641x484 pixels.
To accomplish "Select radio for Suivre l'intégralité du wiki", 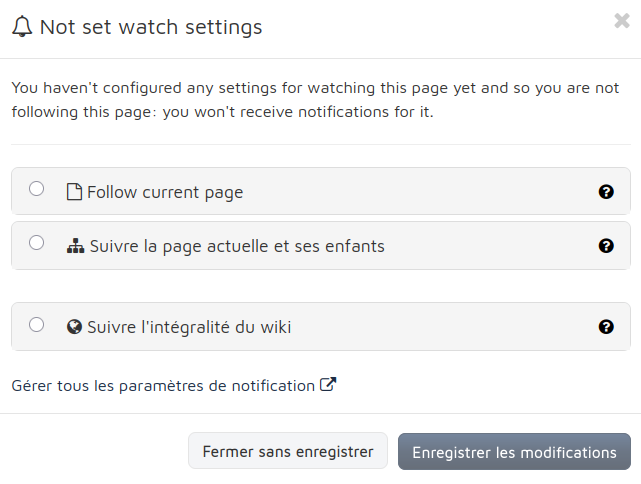I will click(x=36, y=325).
